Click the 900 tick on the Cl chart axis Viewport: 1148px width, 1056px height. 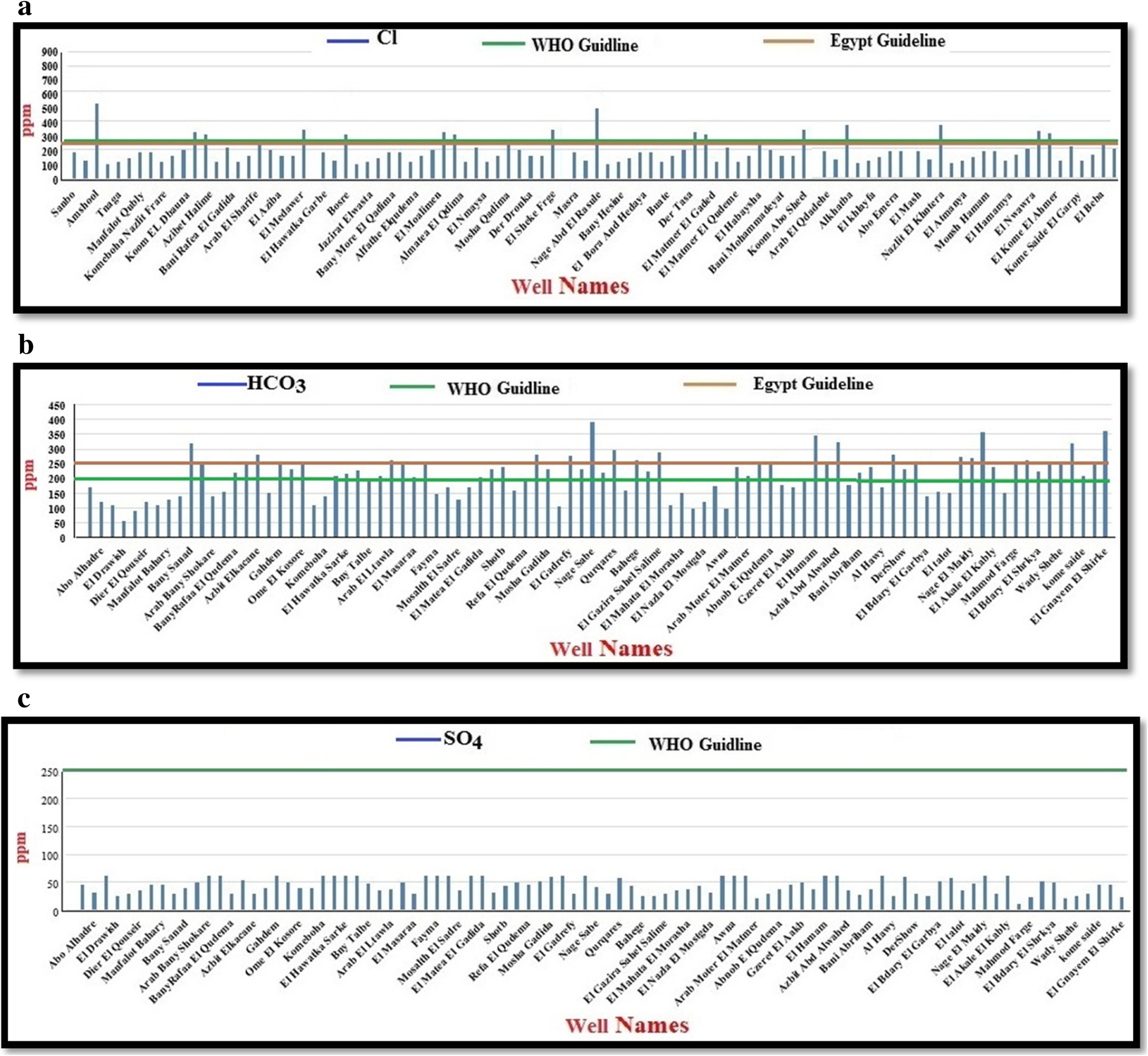pyautogui.click(x=50, y=53)
